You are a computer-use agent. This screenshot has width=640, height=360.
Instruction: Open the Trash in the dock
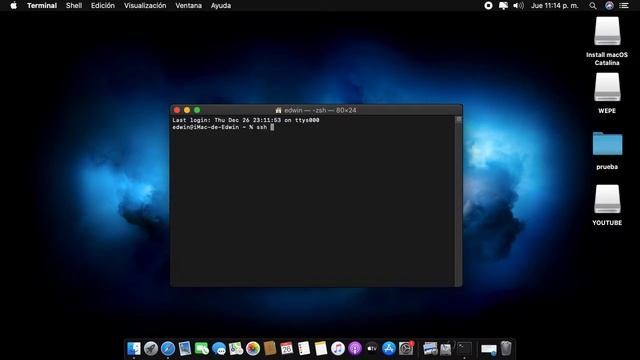click(506, 348)
